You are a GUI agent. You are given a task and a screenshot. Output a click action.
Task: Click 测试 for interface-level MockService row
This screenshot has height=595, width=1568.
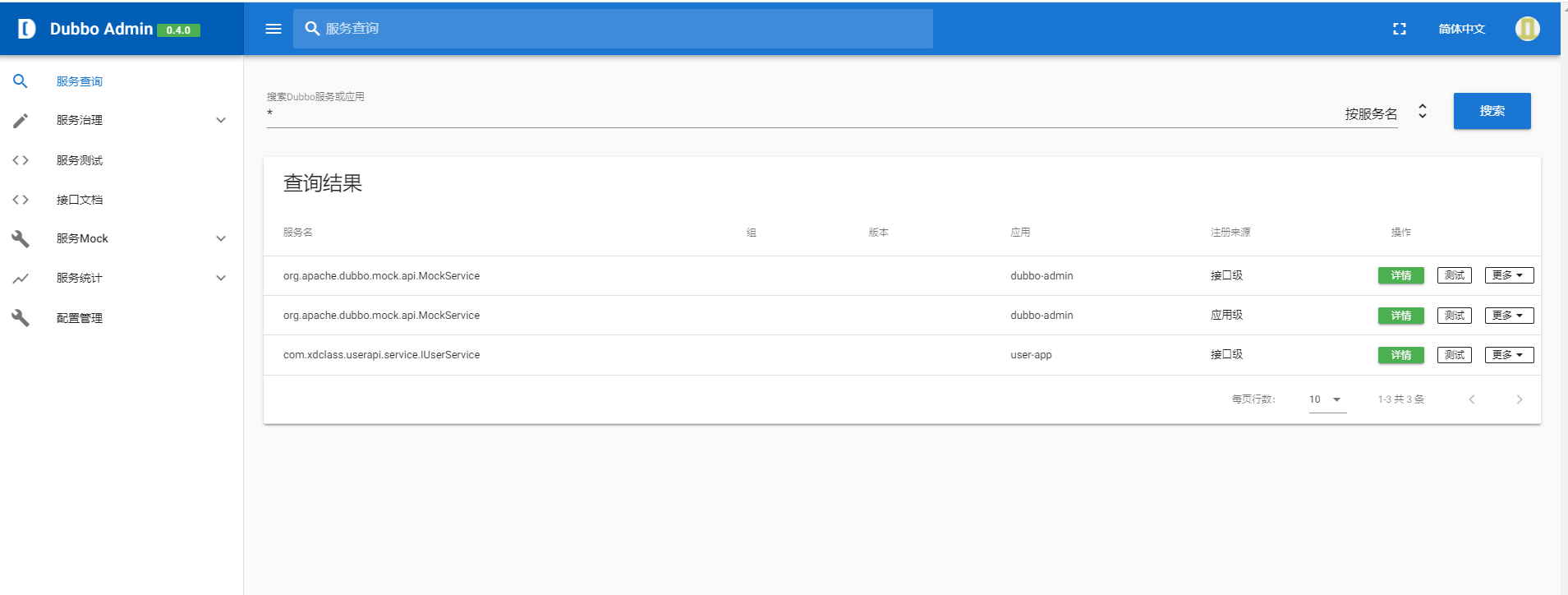pyautogui.click(x=1455, y=275)
